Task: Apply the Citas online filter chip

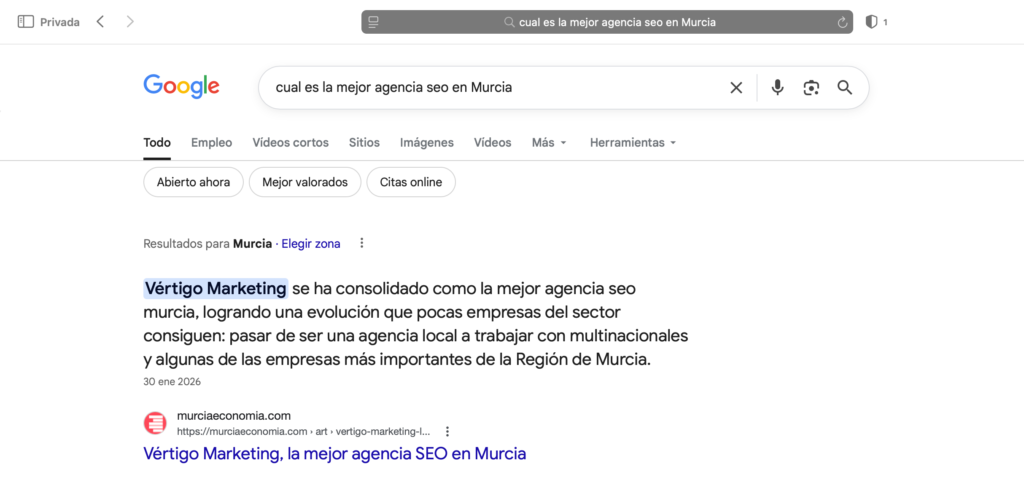Action: point(411,182)
